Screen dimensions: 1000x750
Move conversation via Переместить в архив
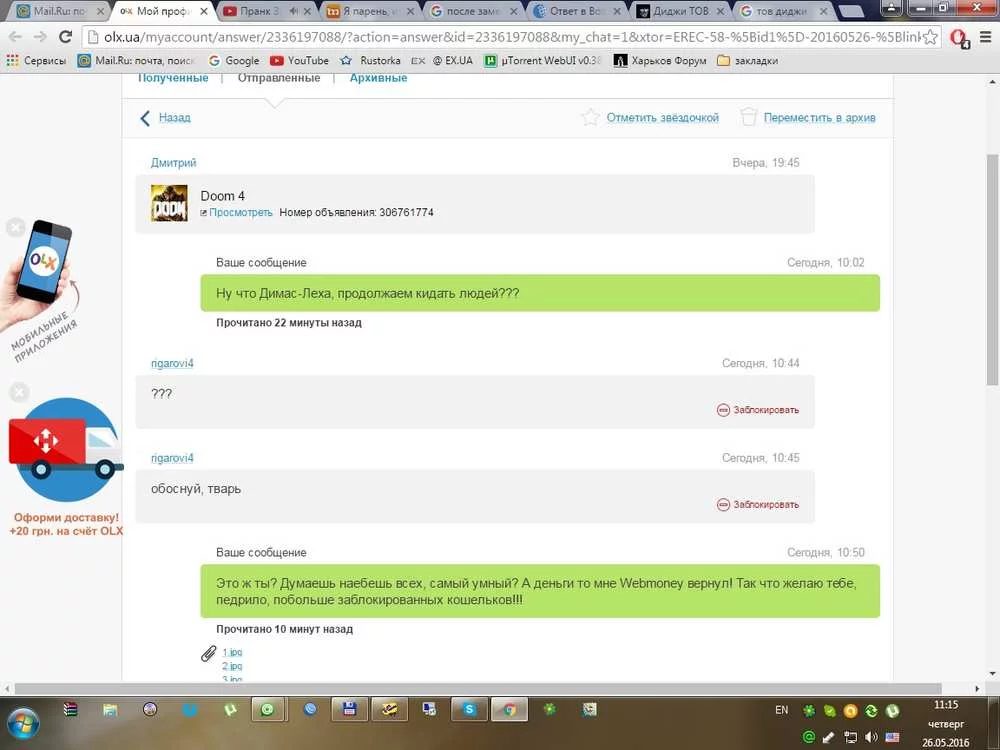[820, 117]
